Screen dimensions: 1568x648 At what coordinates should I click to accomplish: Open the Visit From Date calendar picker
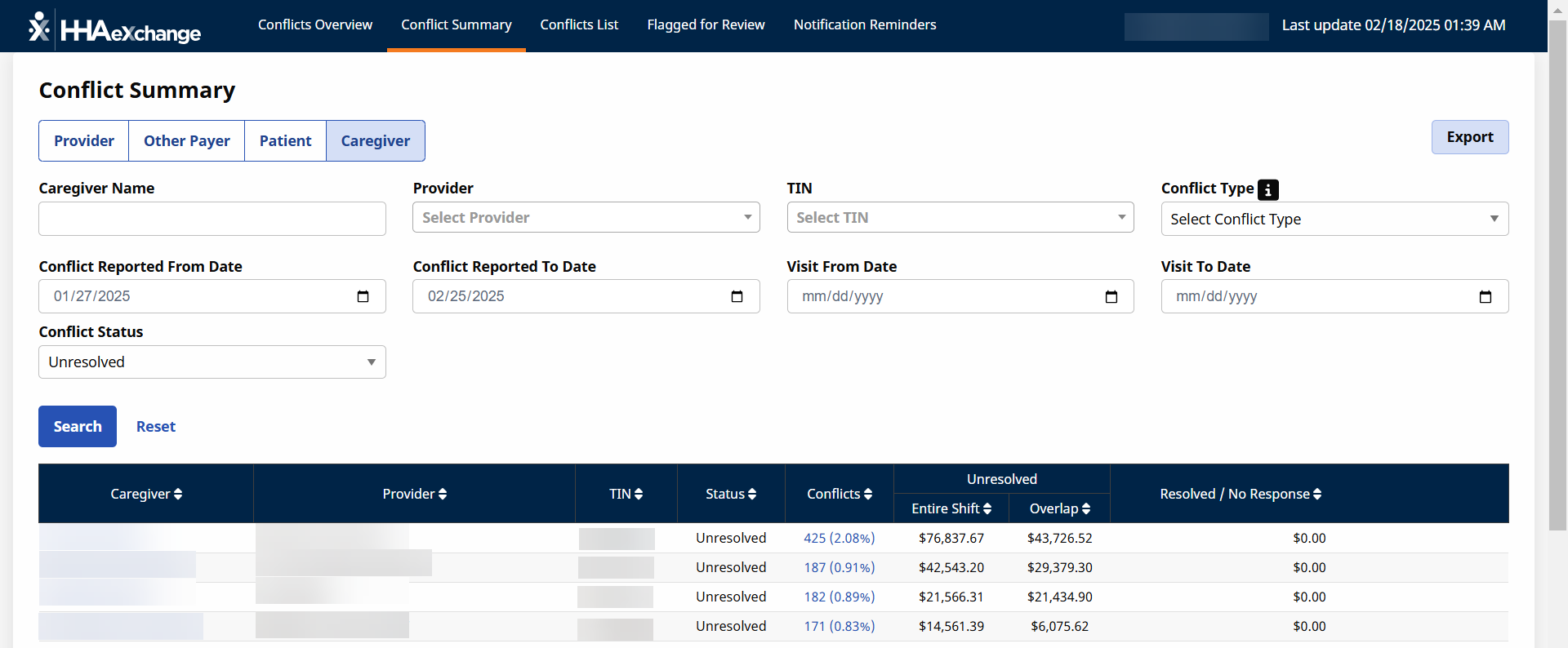(1111, 296)
